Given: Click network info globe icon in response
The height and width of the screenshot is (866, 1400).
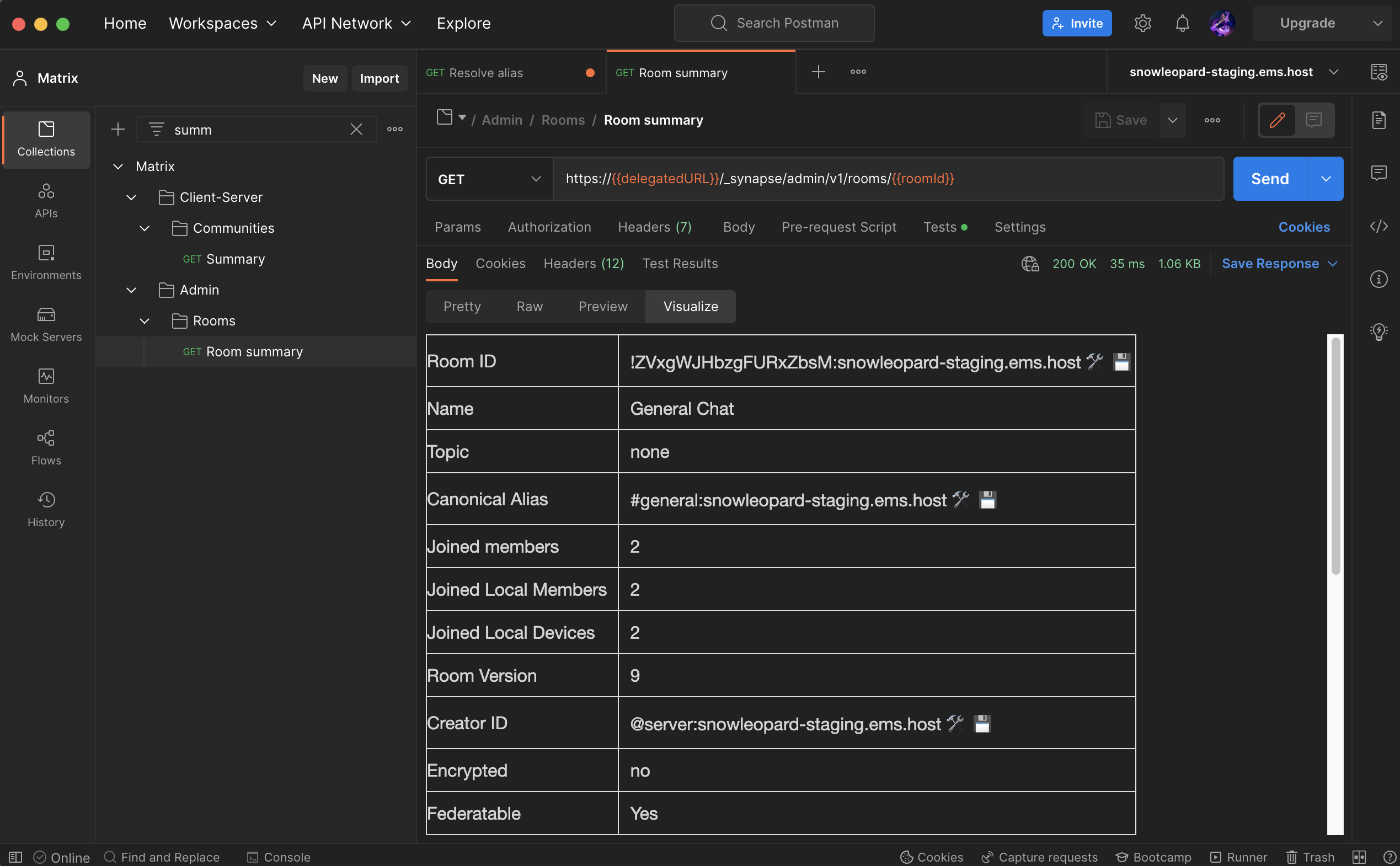Looking at the screenshot, I should tap(1030, 264).
